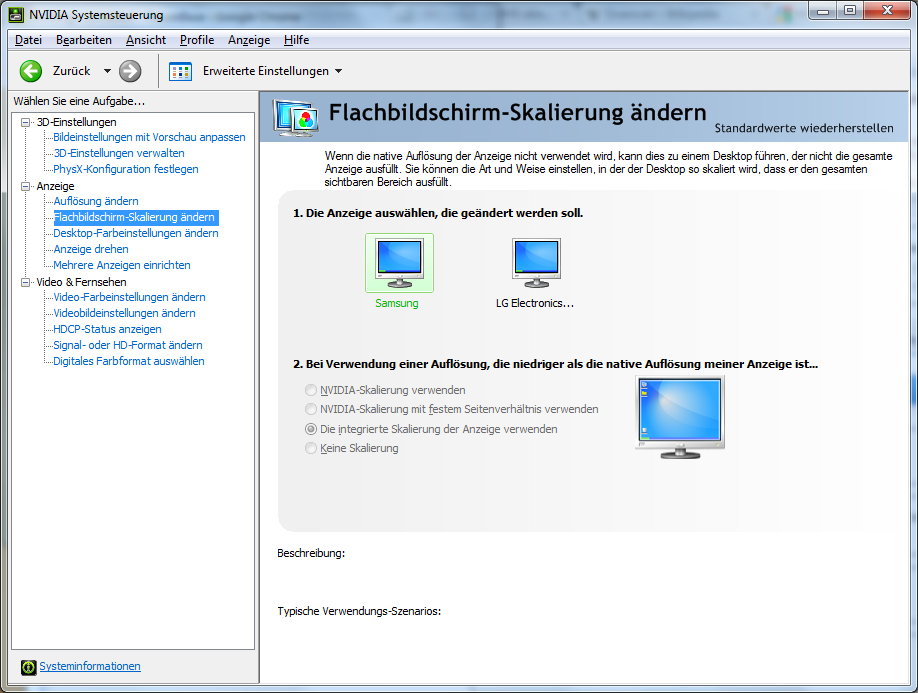This screenshot has height=693, width=918.
Task: Click the Wählen Sie eine Aufgabe... heading
Action: click(79, 101)
